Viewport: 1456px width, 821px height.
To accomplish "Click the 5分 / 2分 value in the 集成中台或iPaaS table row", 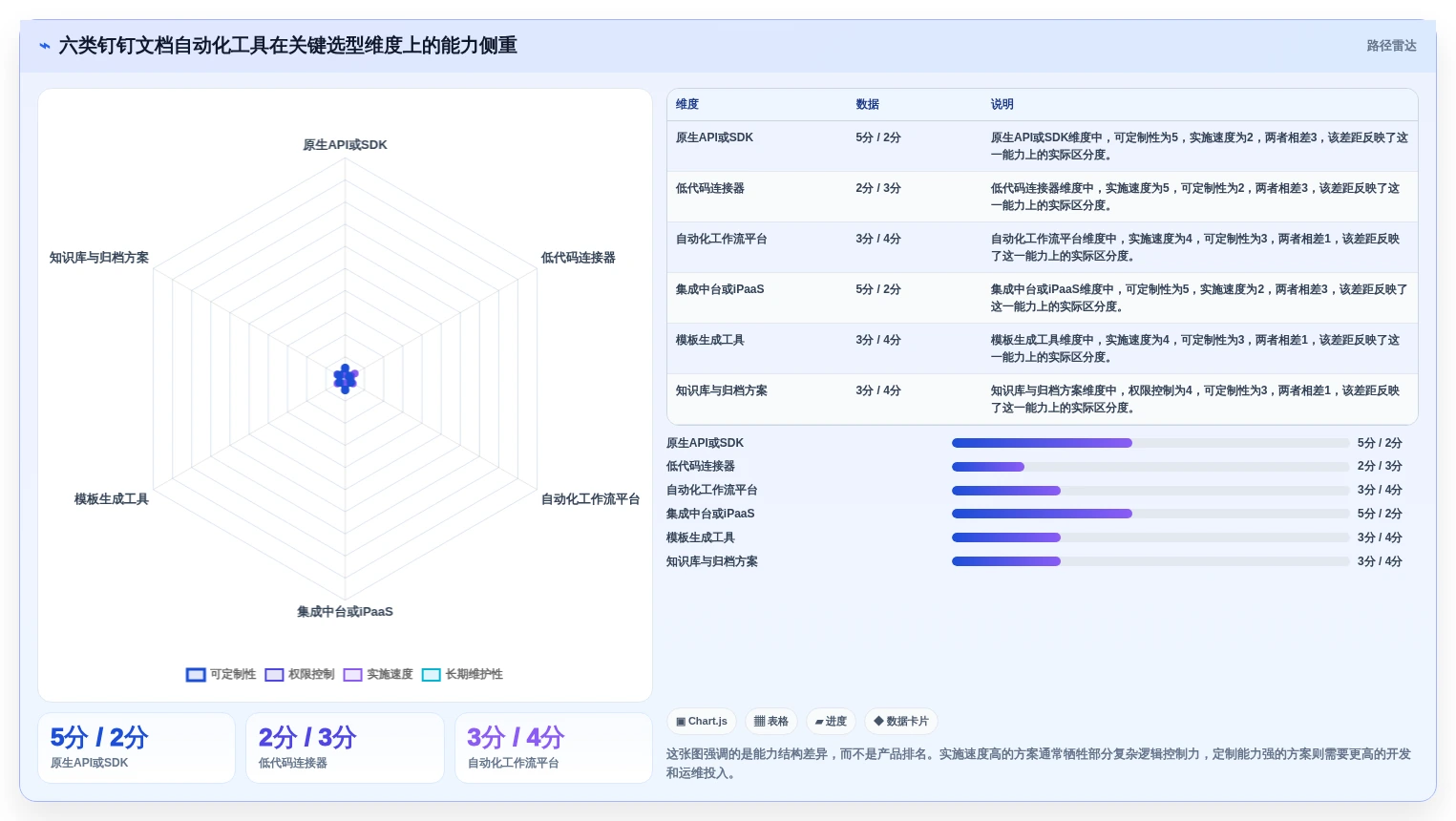I will (878, 289).
